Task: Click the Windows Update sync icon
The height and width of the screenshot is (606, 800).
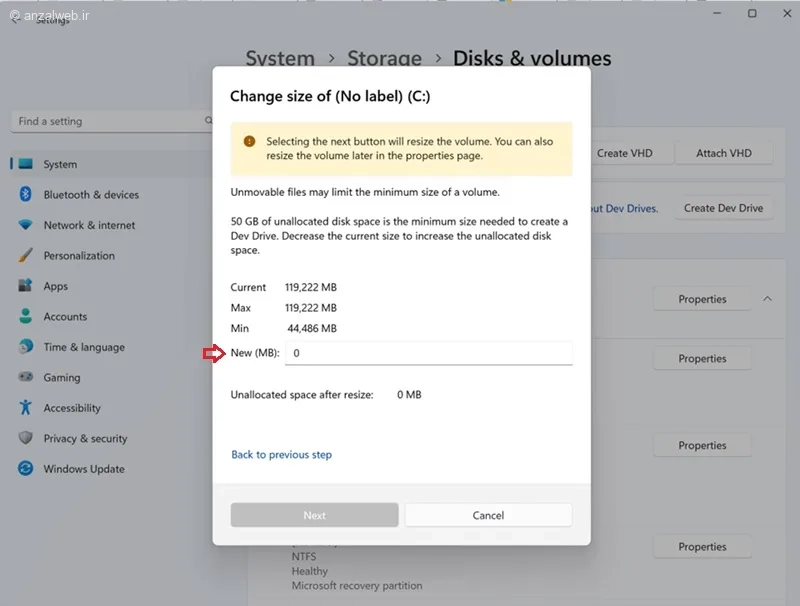Action: tap(26, 468)
